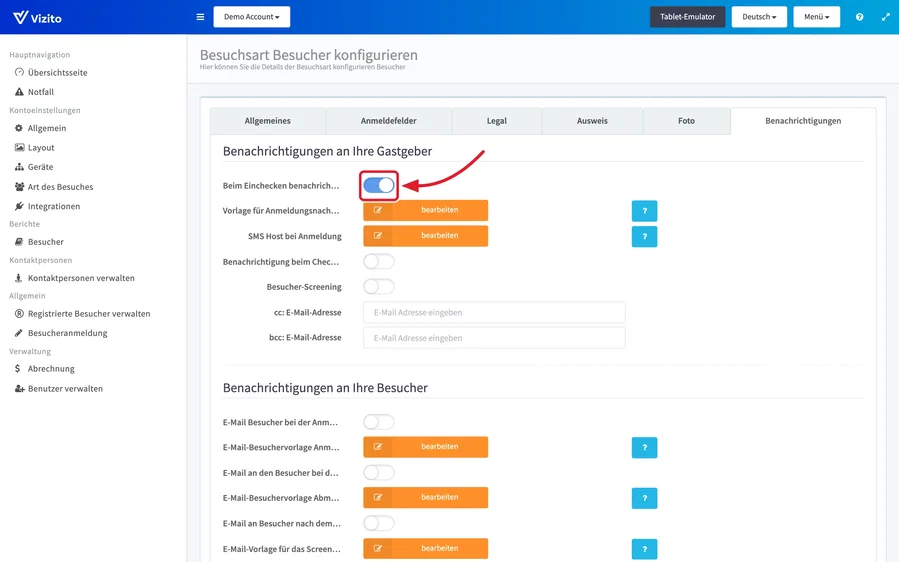Open help for E-Mail-Vorlage für das Screening

coord(644,549)
